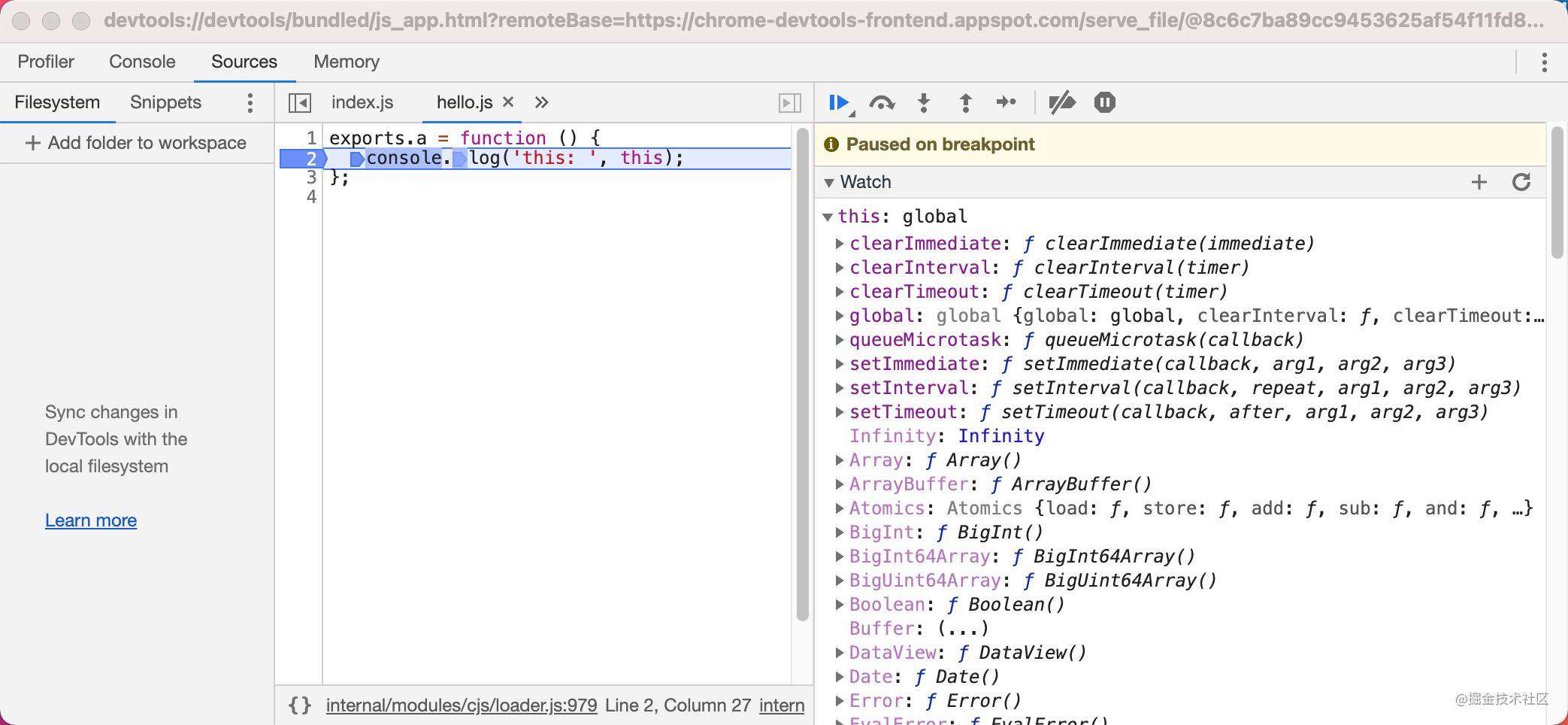This screenshot has height=725, width=1568.
Task: Pretty print the source file
Action: [300, 705]
